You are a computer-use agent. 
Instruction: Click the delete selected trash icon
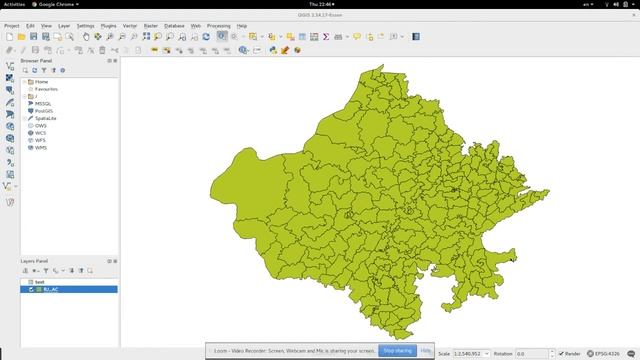pos(102,50)
